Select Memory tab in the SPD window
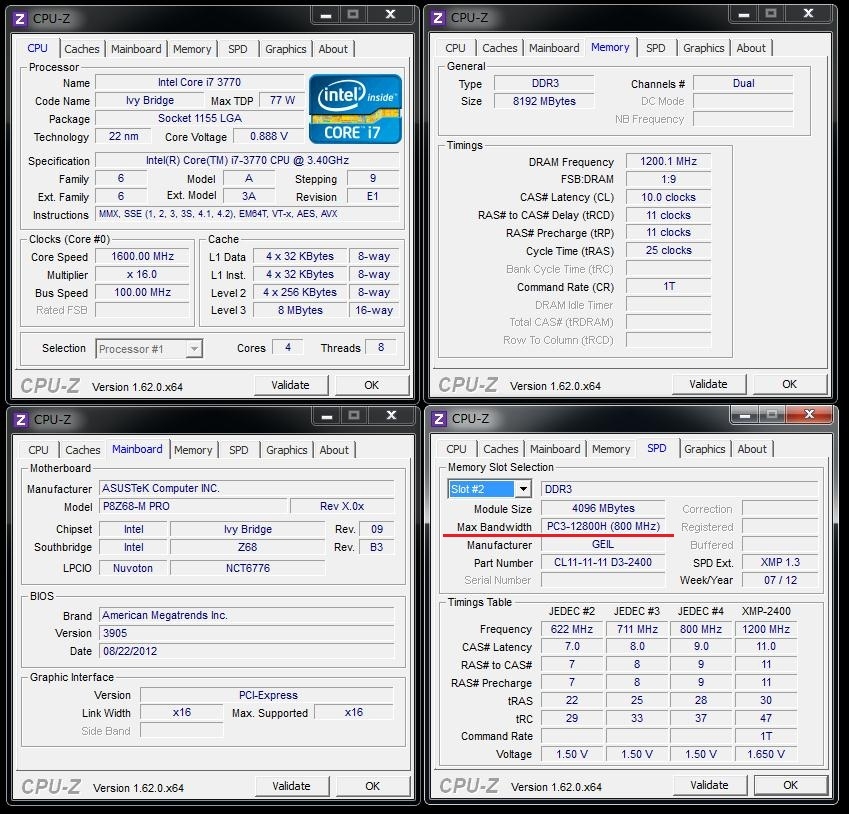Viewport: 849px width, 814px height. pyautogui.click(x=611, y=449)
